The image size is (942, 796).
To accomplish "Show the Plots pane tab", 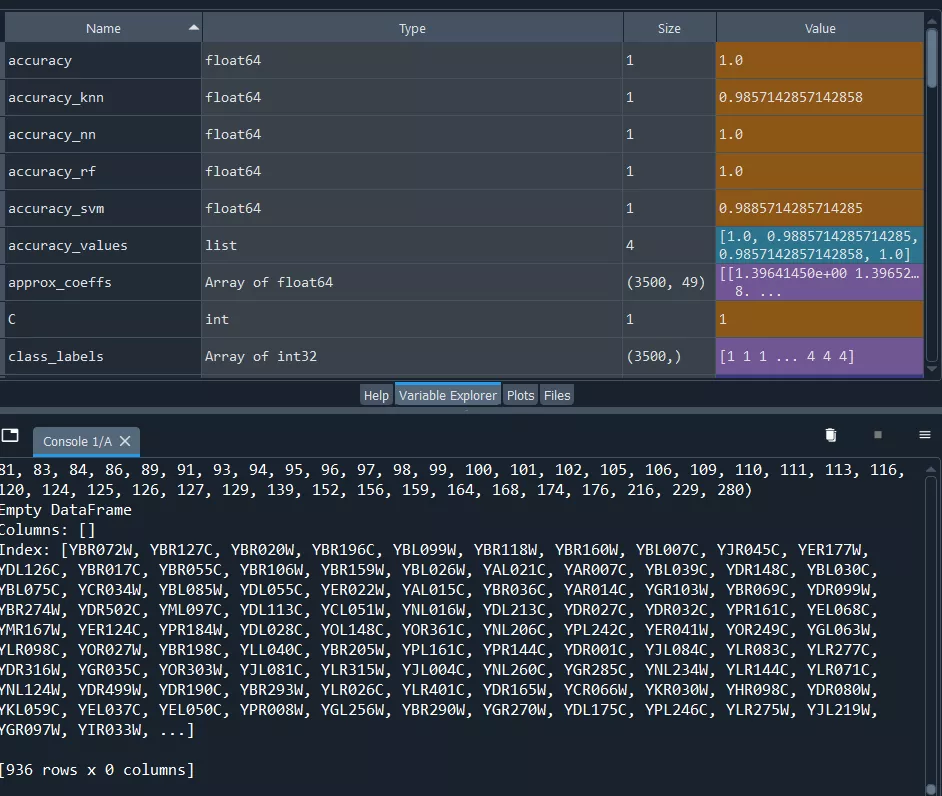I will coord(520,395).
